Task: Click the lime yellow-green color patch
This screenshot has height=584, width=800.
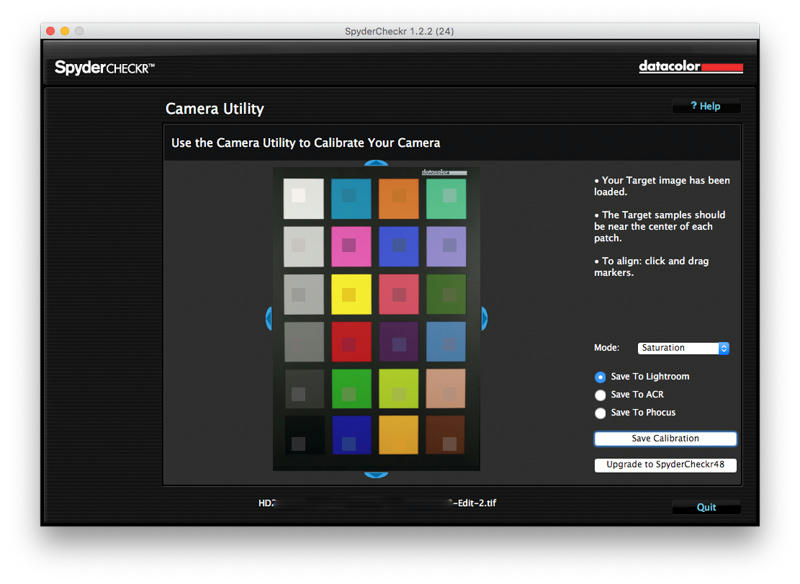Action: pyautogui.click(x=398, y=389)
